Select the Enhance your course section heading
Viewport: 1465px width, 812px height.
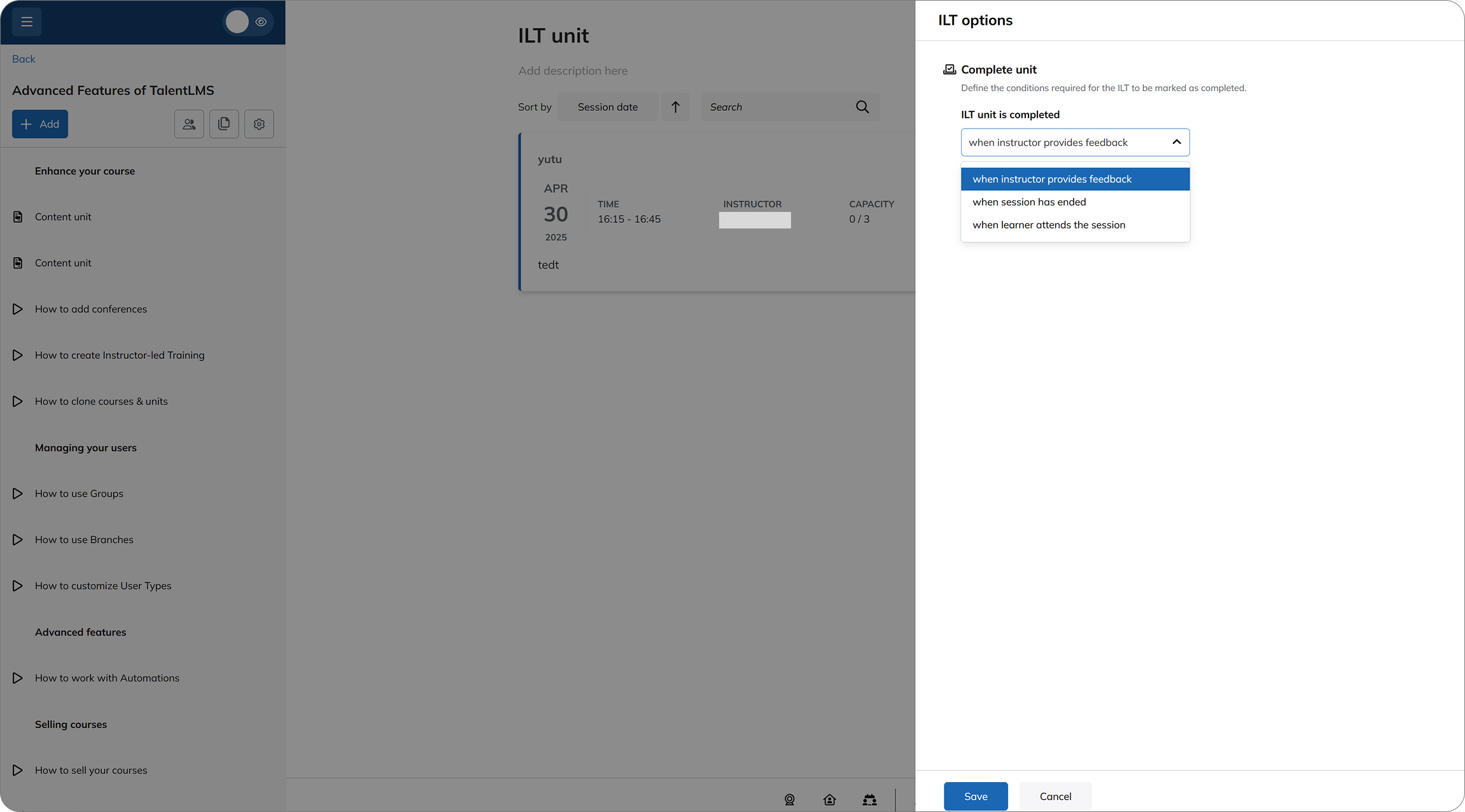coord(85,171)
